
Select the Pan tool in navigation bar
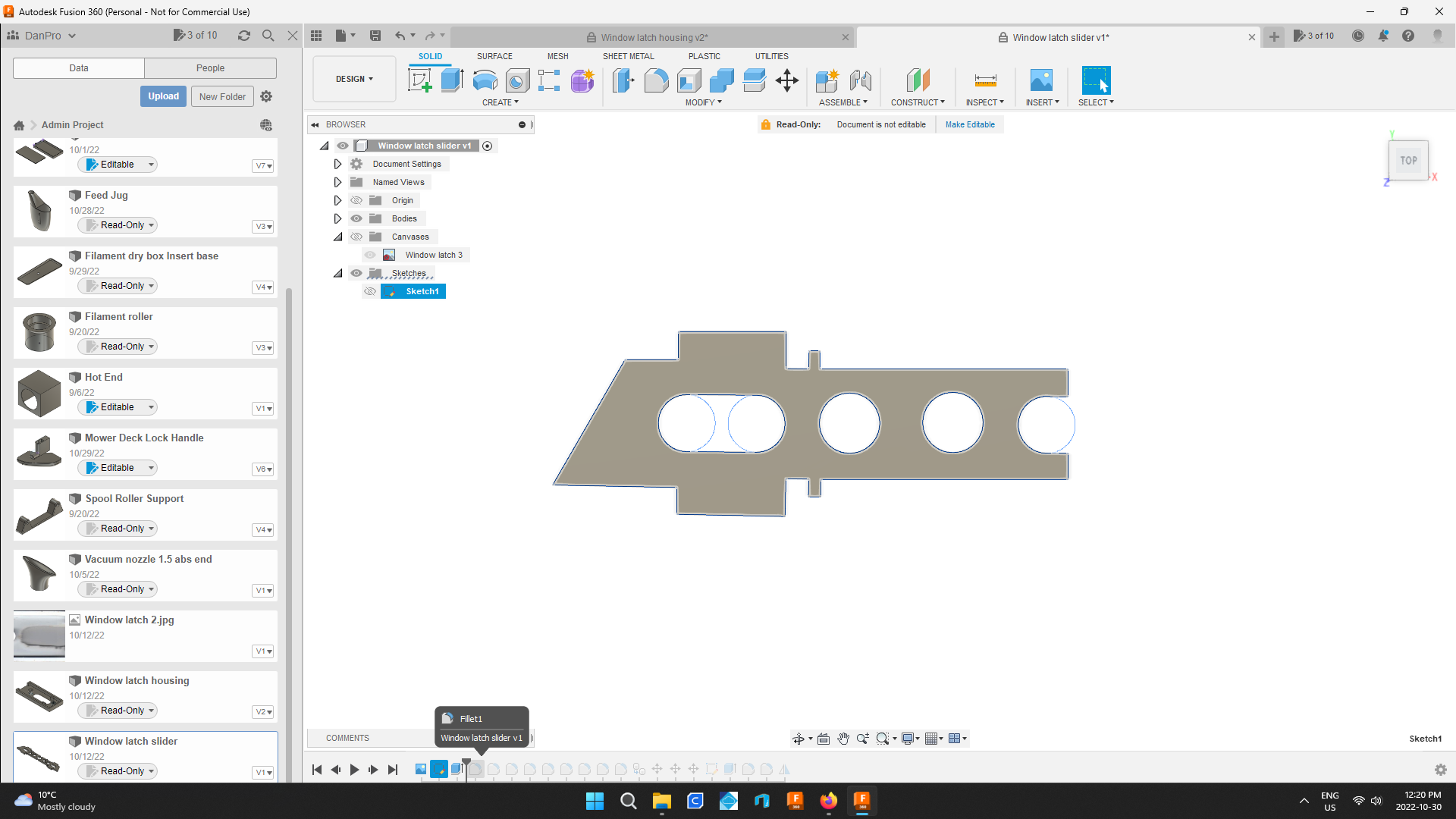click(843, 738)
